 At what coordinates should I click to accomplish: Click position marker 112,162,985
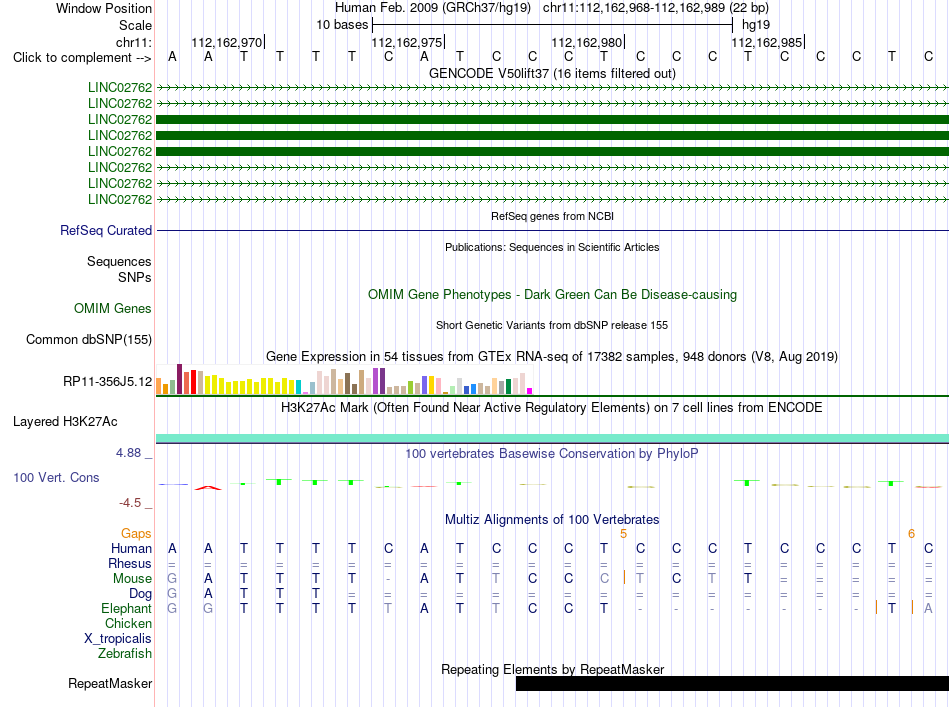click(766, 42)
